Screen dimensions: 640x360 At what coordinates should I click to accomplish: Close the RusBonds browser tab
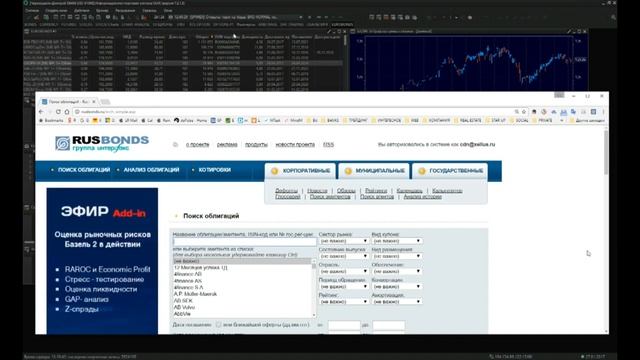(94, 101)
